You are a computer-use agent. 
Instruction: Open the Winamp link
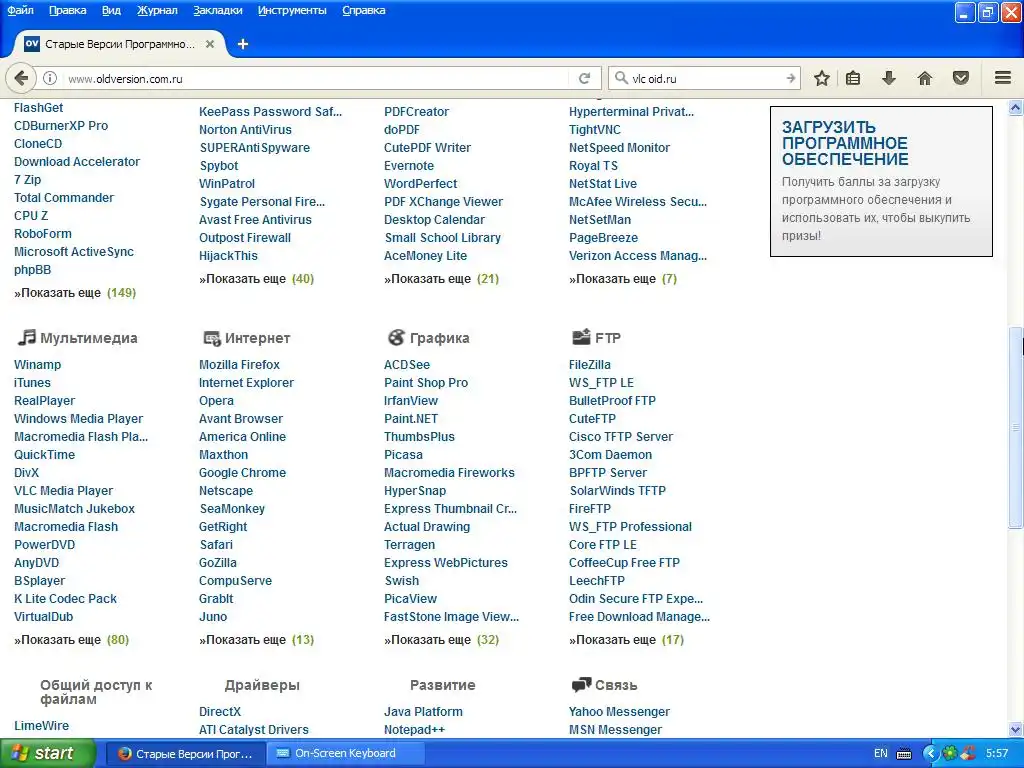coord(37,364)
